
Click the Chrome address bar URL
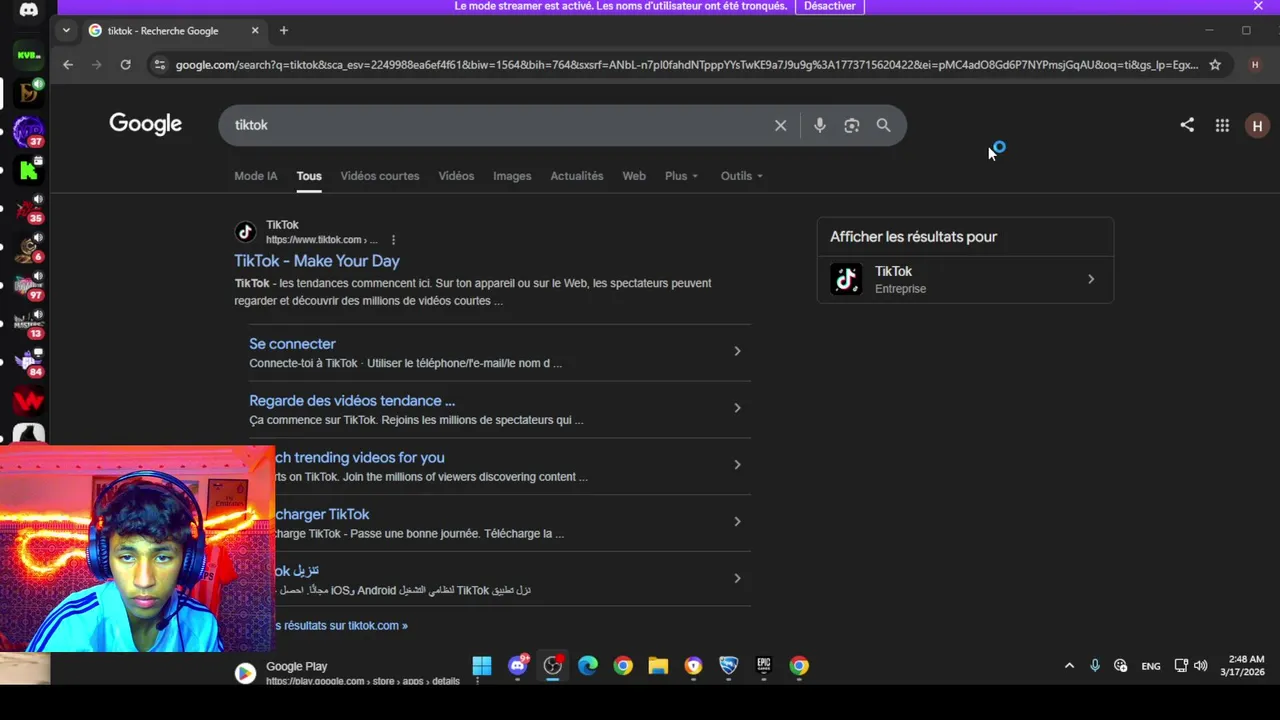[686, 65]
